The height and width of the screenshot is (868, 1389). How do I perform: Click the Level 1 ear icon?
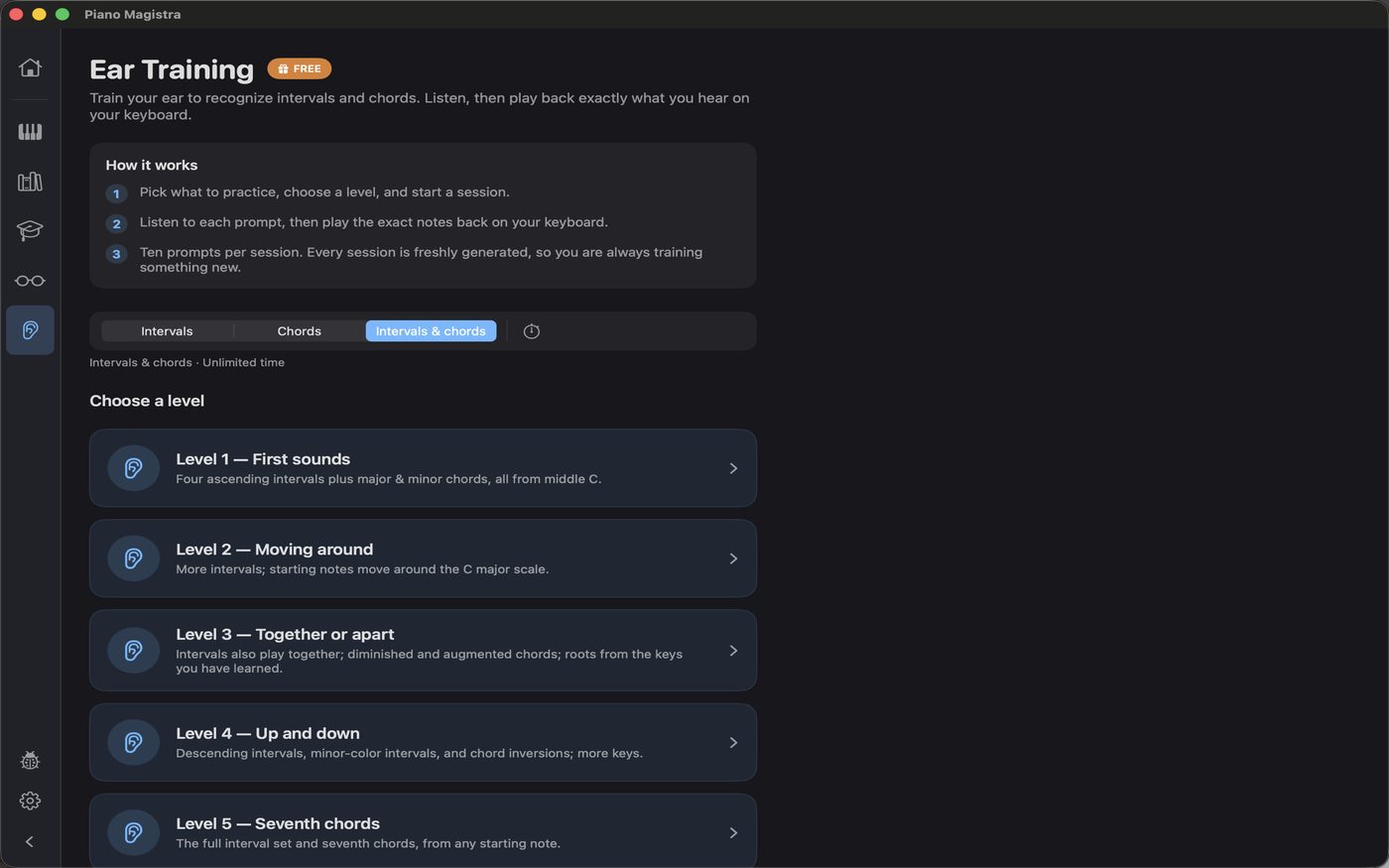click(134, 468)
